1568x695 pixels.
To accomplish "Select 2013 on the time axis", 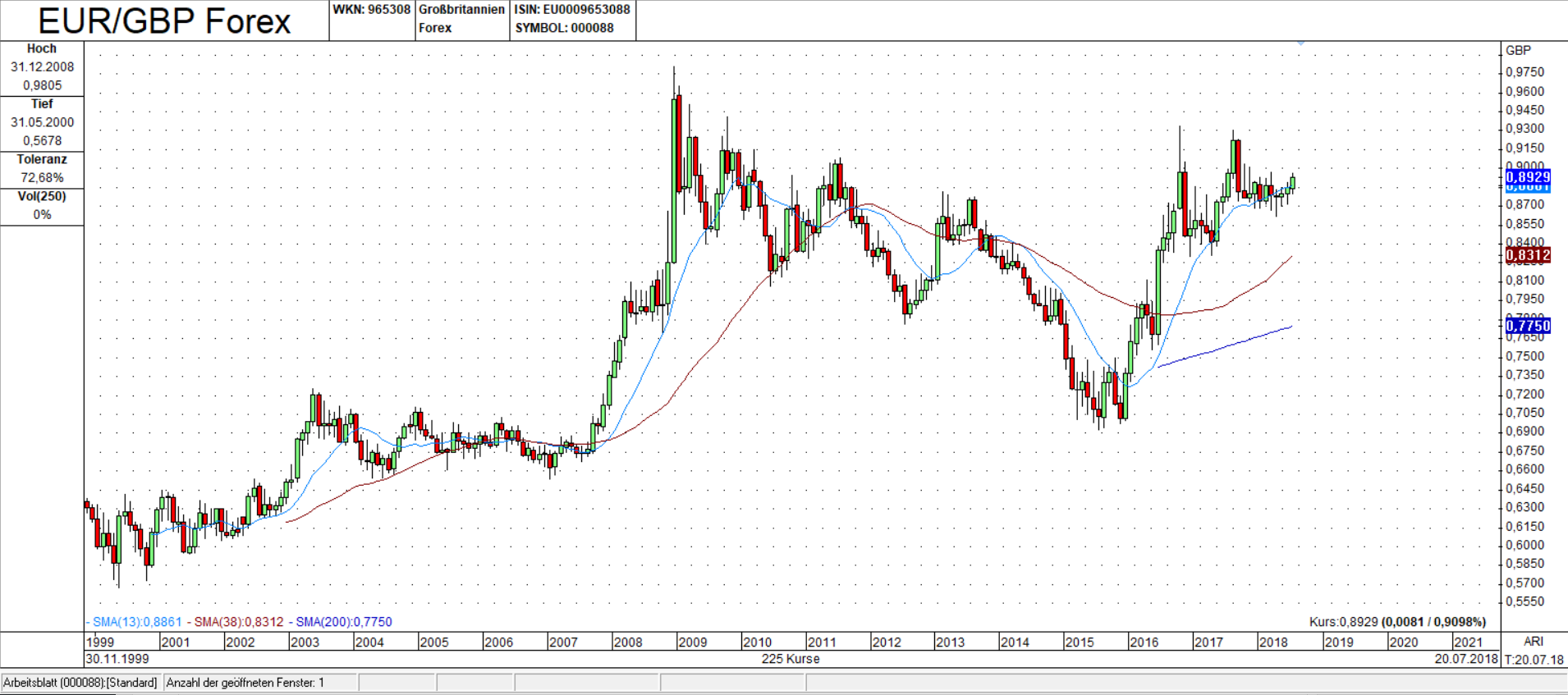I will click(x=951, y=642).
